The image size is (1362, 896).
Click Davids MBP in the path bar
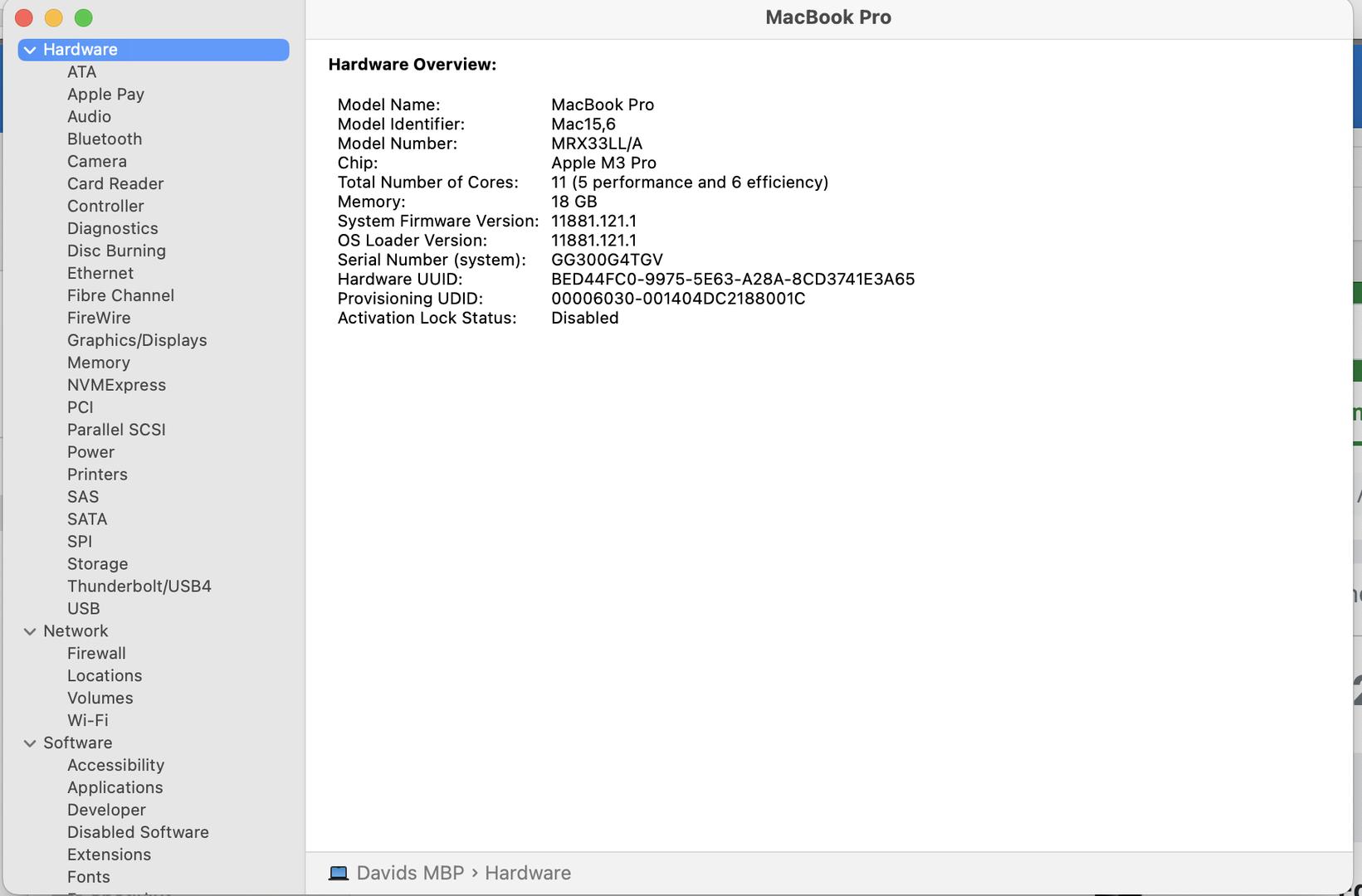pyautogui.click(x=410, y=873)
